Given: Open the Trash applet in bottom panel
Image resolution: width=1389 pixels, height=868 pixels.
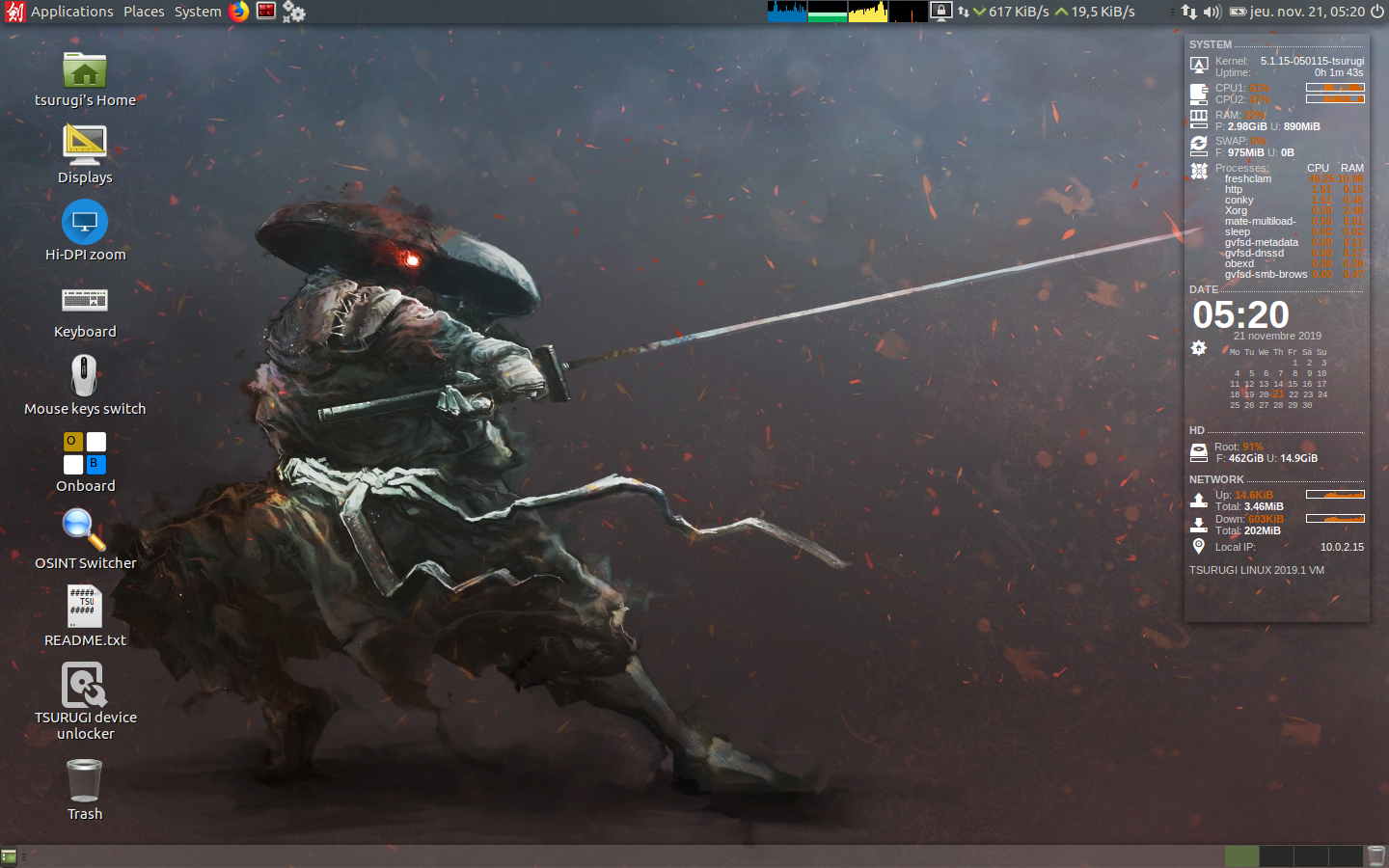Looking at the screenshot, I should pyautogui.click(x=1376, y=856).
